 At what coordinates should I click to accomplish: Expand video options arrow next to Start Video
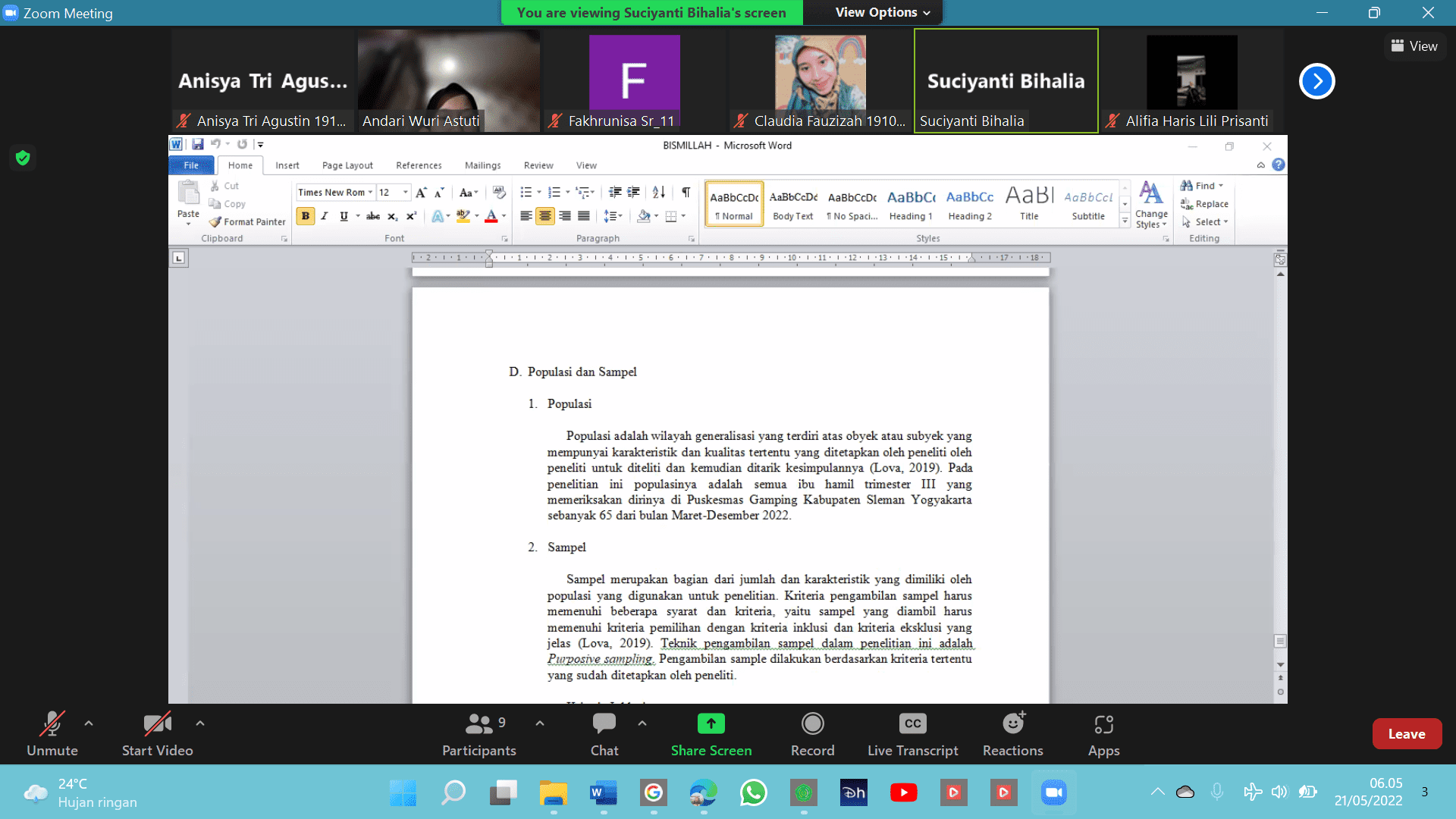[200, 723]
